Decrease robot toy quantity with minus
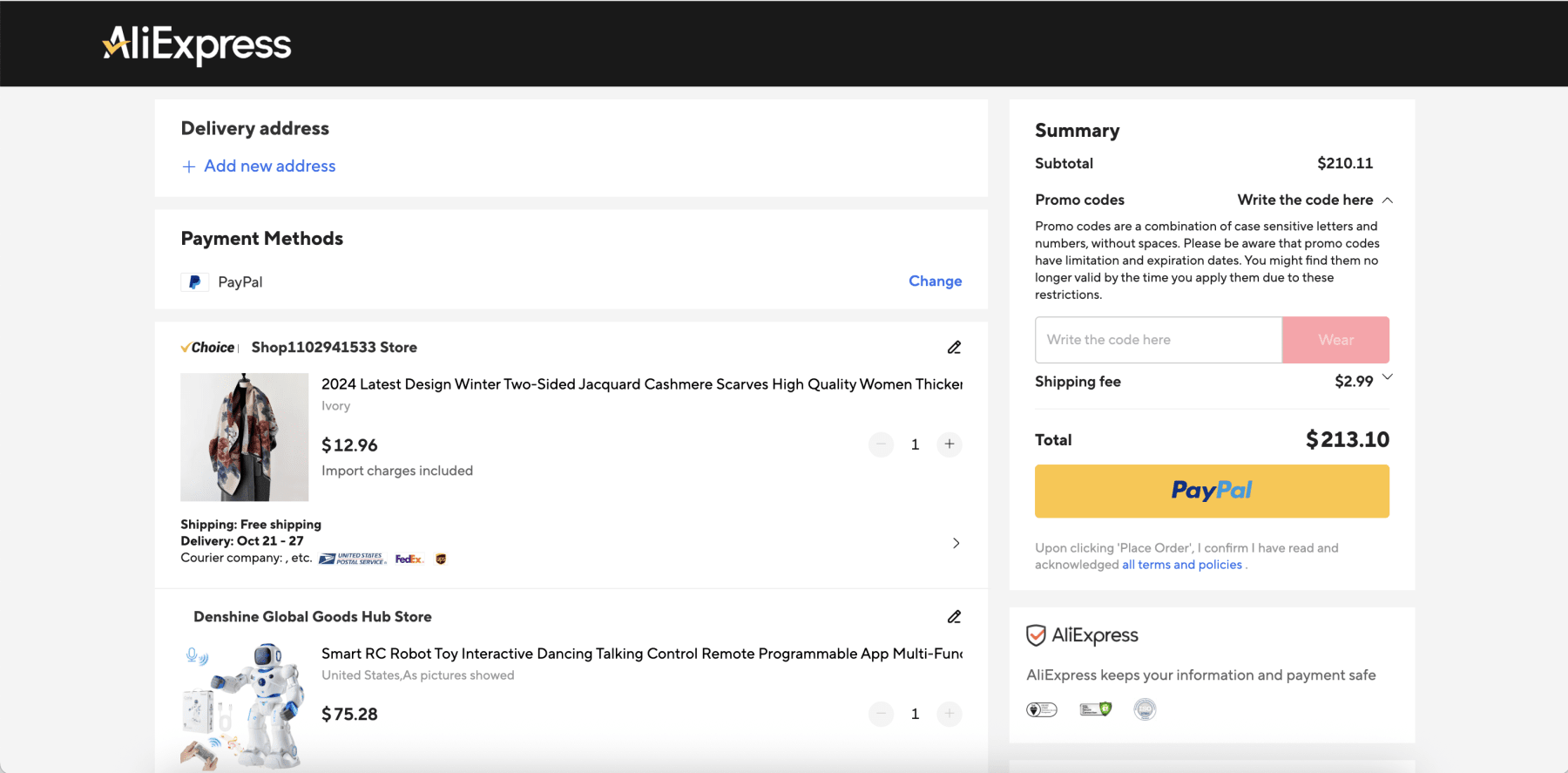This screenshot has height=773, width=1568. coord(881,715)
